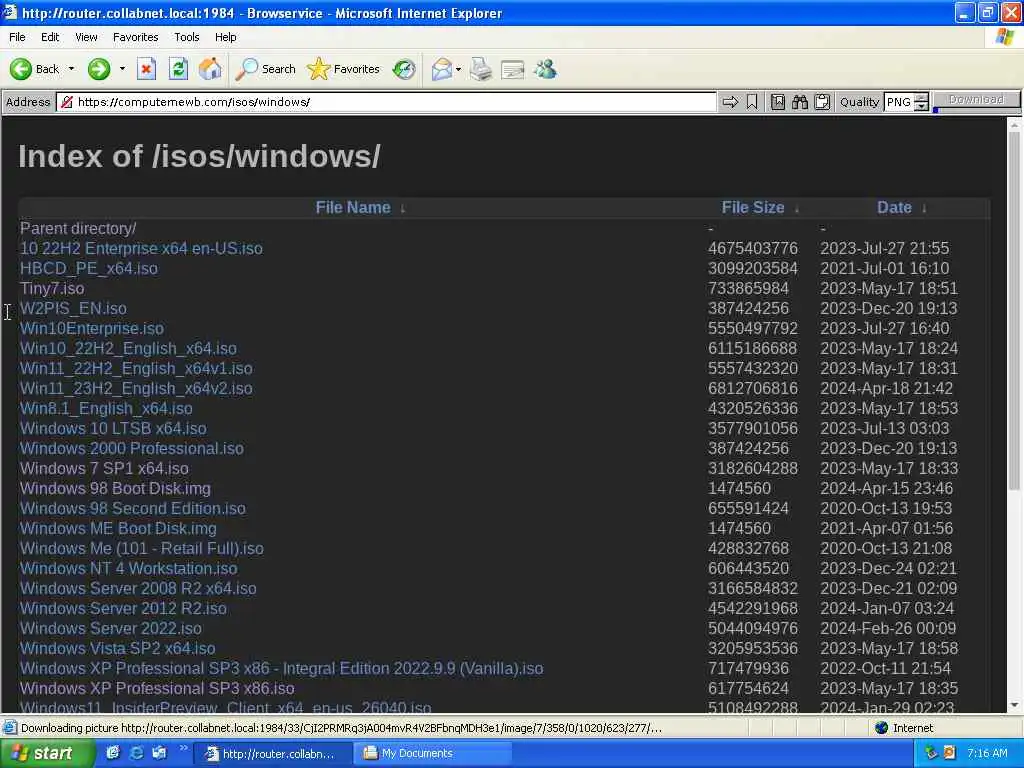Click the Edit page icon in toolbar
This screenshot has height=768, width=1024.
[x=513, y=69]
